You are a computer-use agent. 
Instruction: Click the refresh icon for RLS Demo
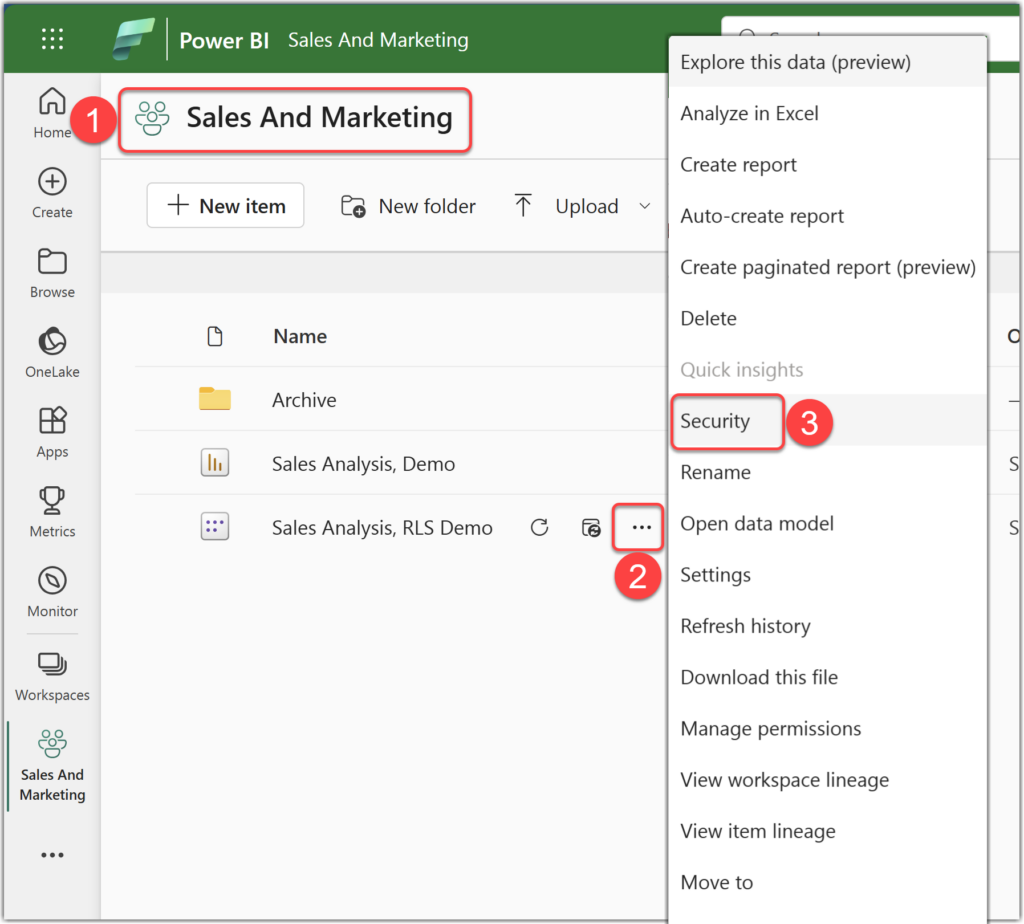(x=539, y=527)
